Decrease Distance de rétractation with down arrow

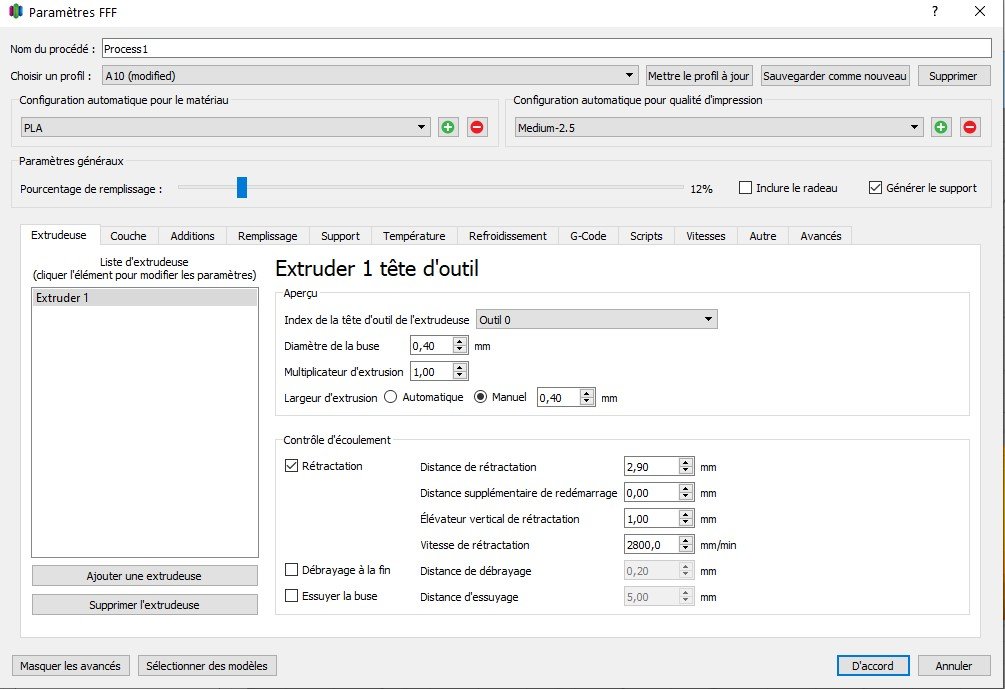pyautogui.click(x=685, y=471)
